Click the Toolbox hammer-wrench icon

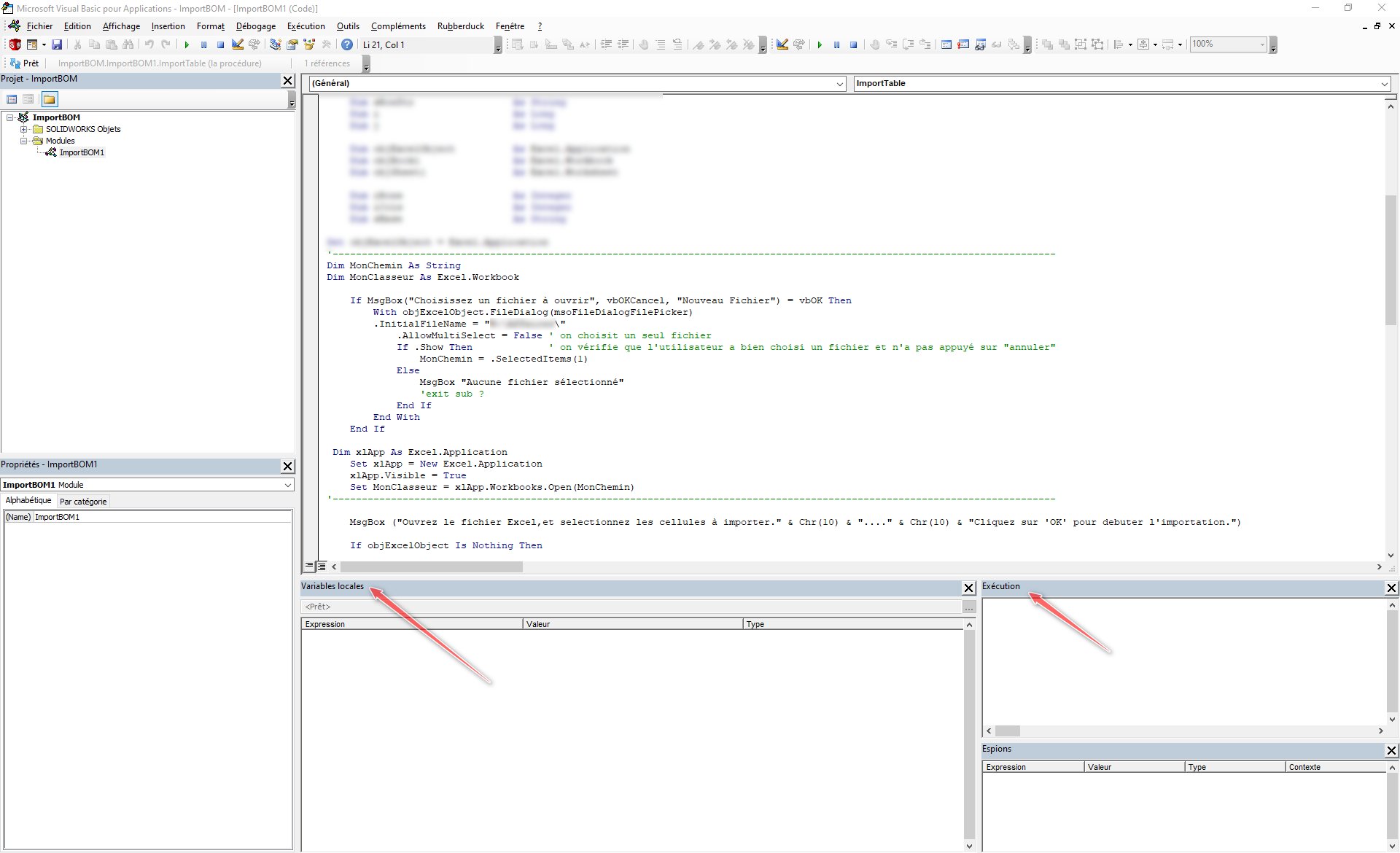[x=326, y=44]
